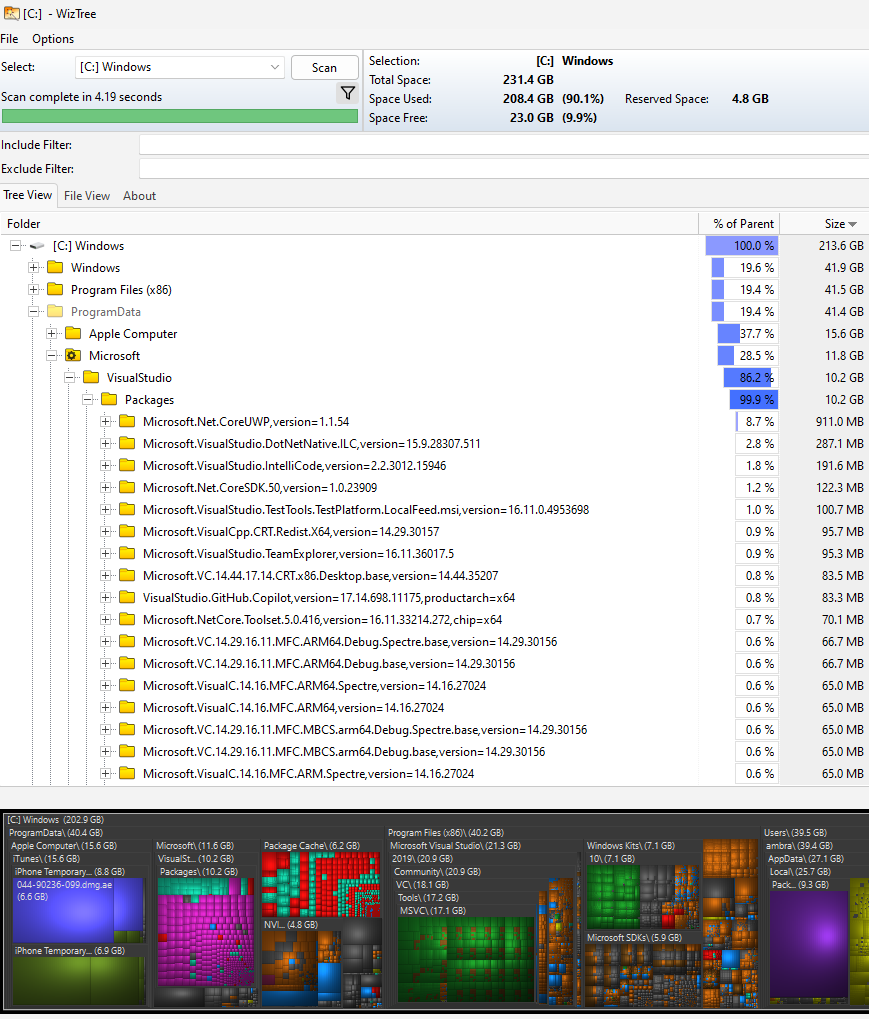Open the Options menu
The height and width of the screenshot is (1019, 869).
click(53, 39)
